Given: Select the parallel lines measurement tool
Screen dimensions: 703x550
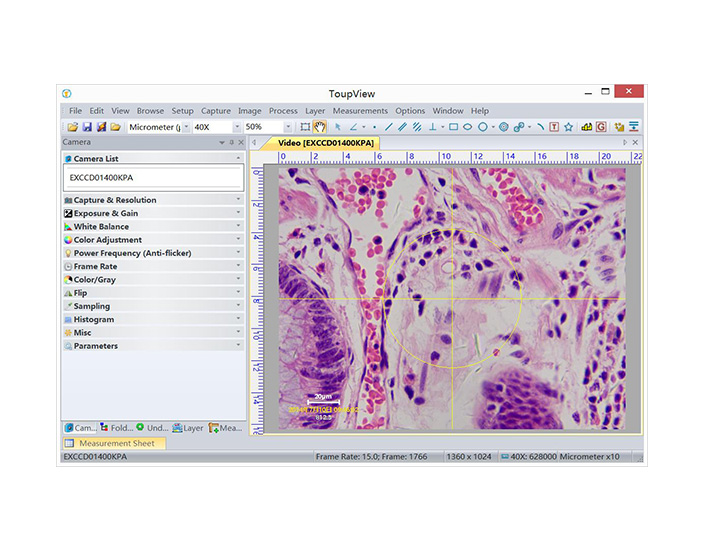Looking at the screenshot, I should [403, 127].
